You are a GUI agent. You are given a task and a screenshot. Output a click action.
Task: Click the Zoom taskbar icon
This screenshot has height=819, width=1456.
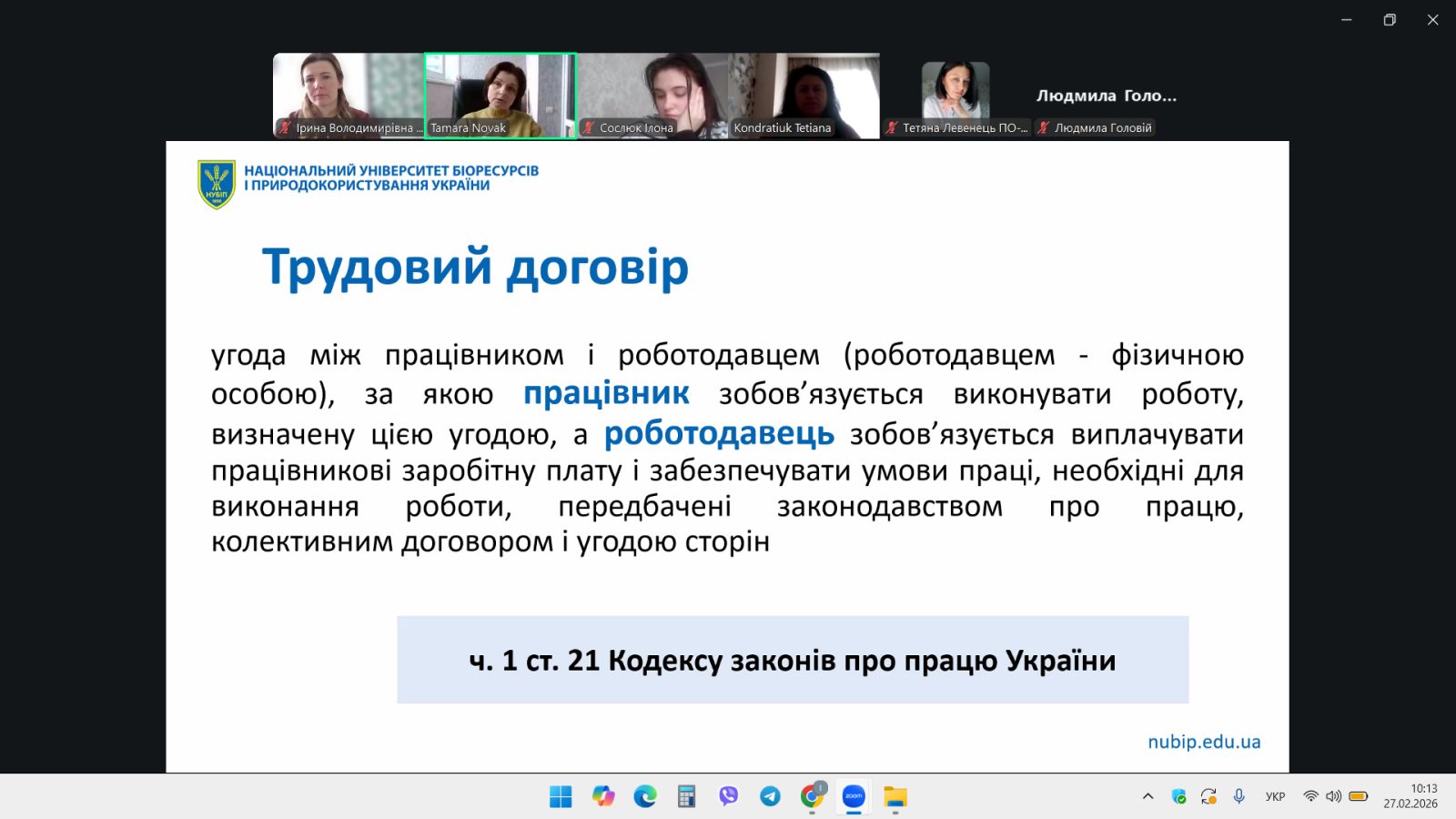point(854,797)
